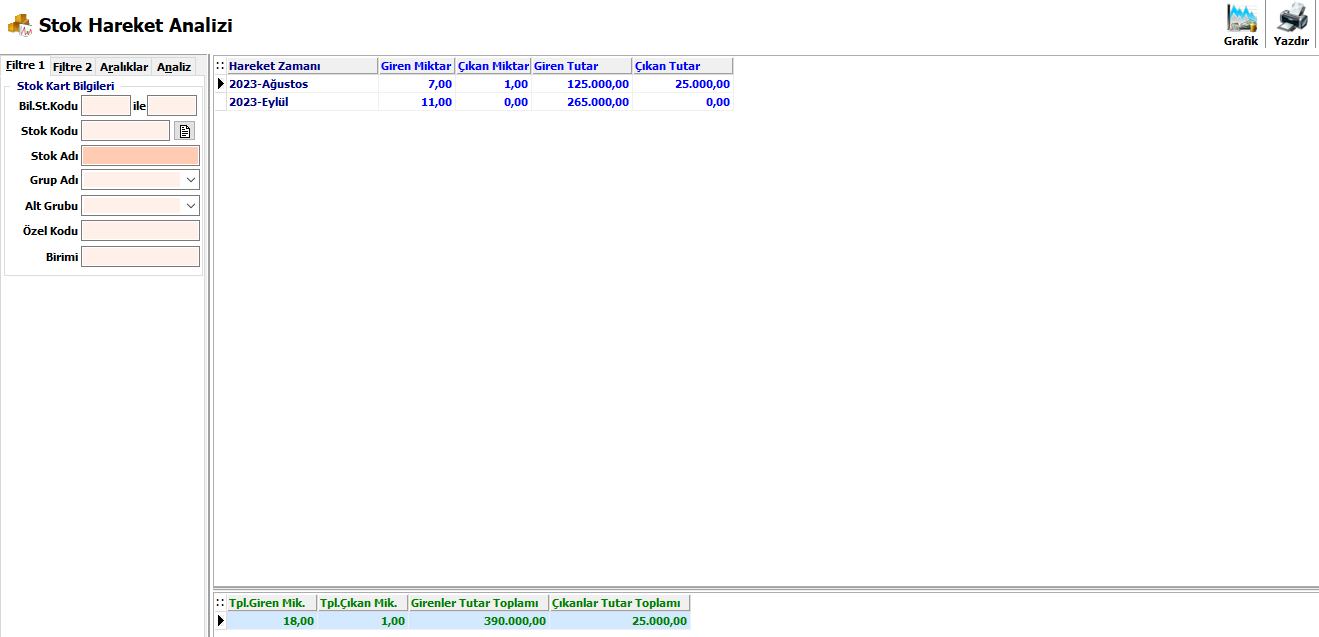
Task: Expand the Grup Adı dropdown arrow
Action: [x=191, y=180]
